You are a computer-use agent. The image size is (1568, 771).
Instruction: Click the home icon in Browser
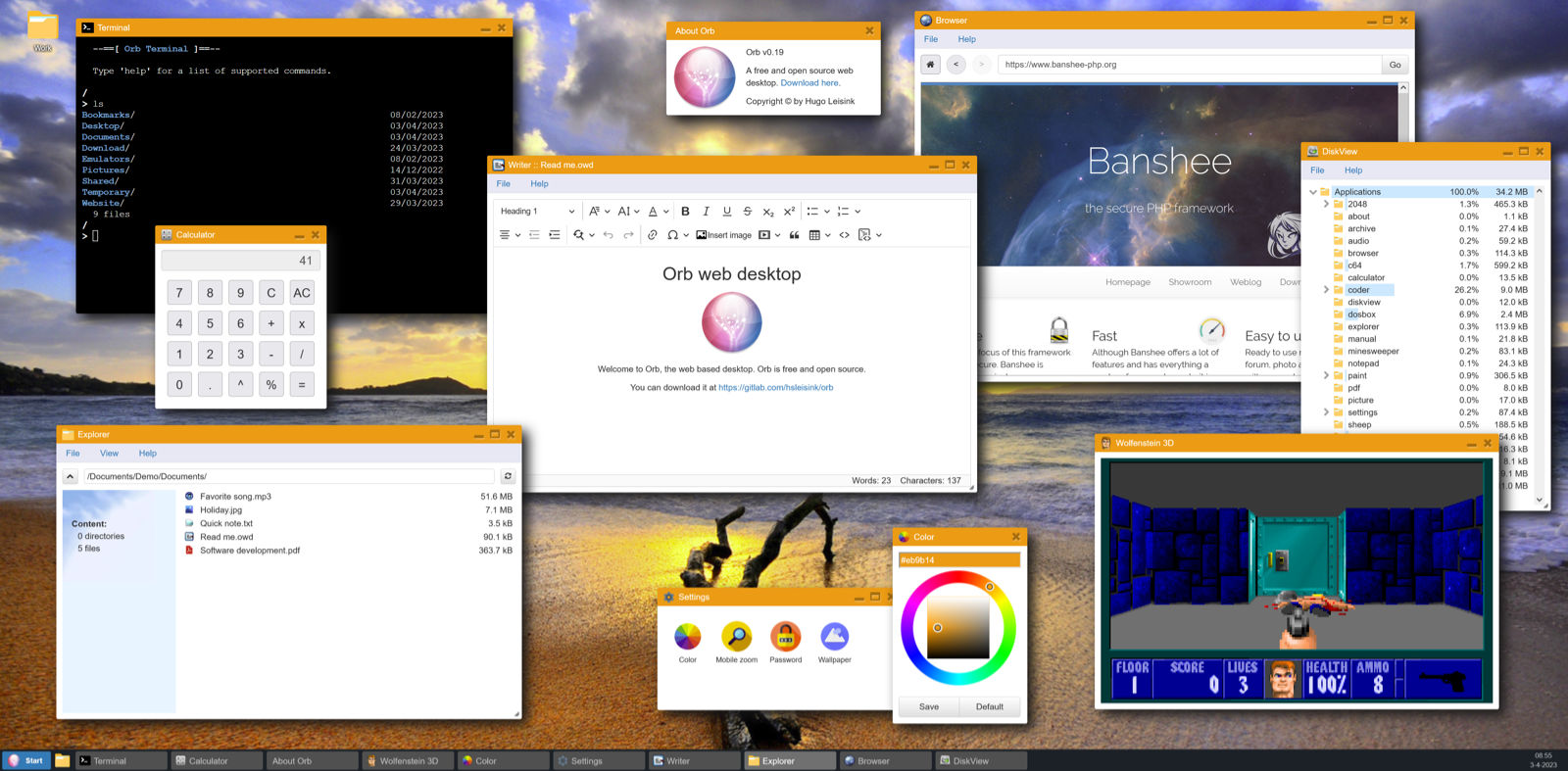[x=930, y=65]
